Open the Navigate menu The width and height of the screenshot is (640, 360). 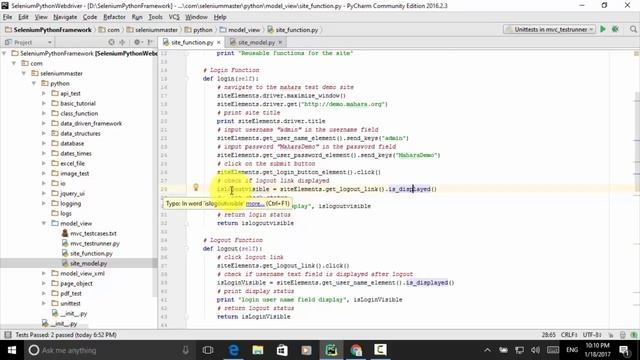65,17
